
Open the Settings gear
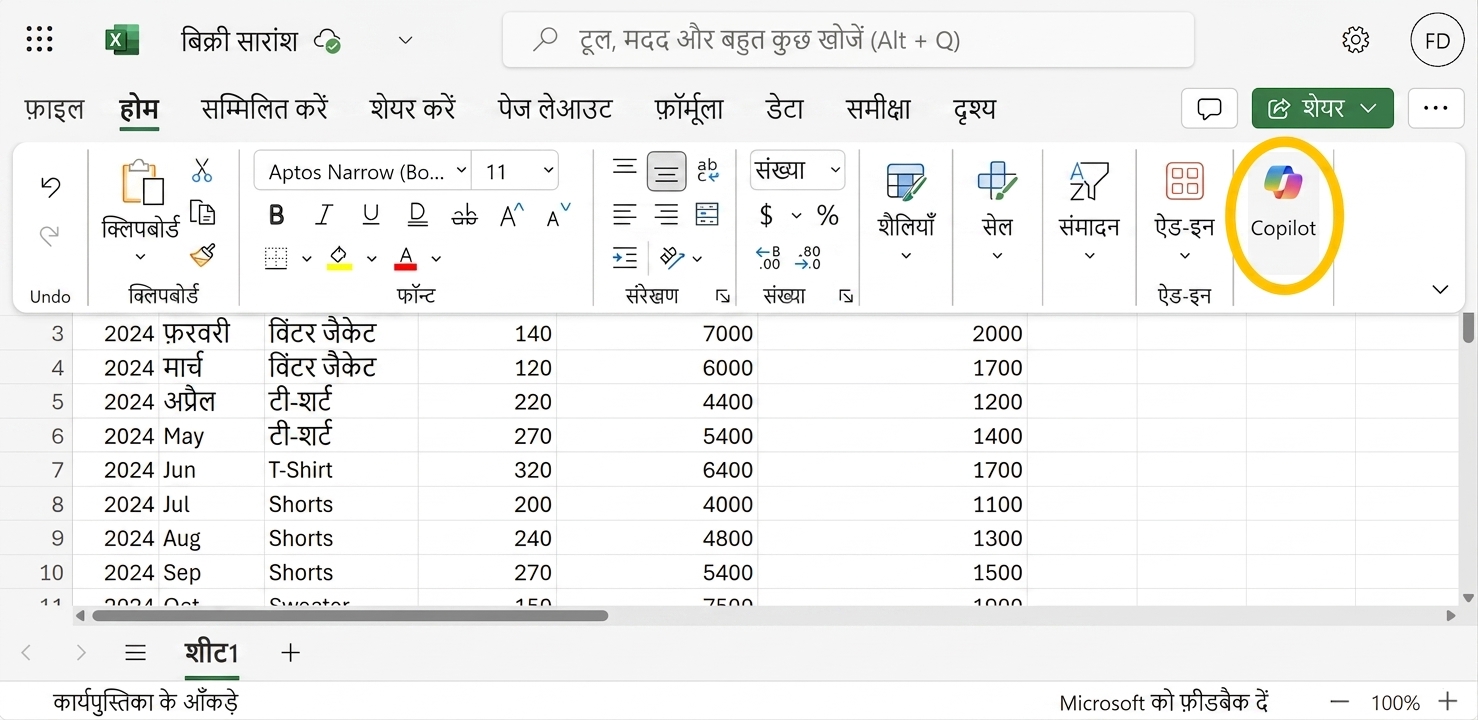coord(1356,40)
